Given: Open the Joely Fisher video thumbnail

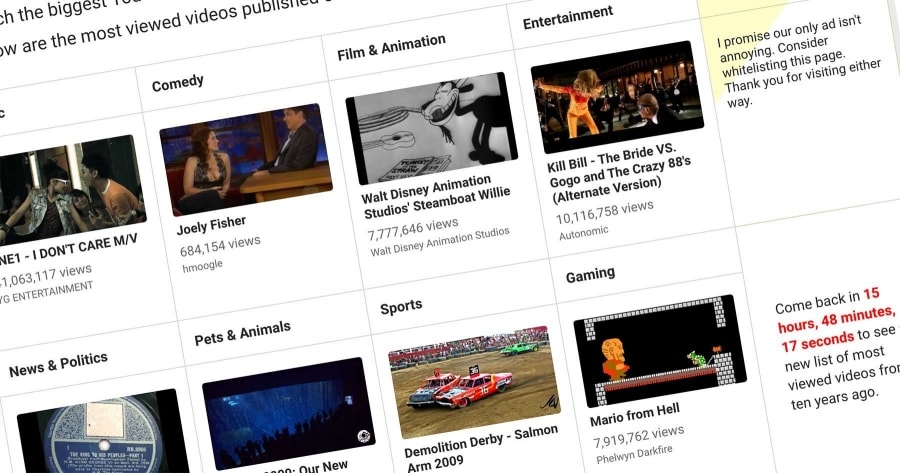Looking at the screenshot, I should [x=245, y=158].
